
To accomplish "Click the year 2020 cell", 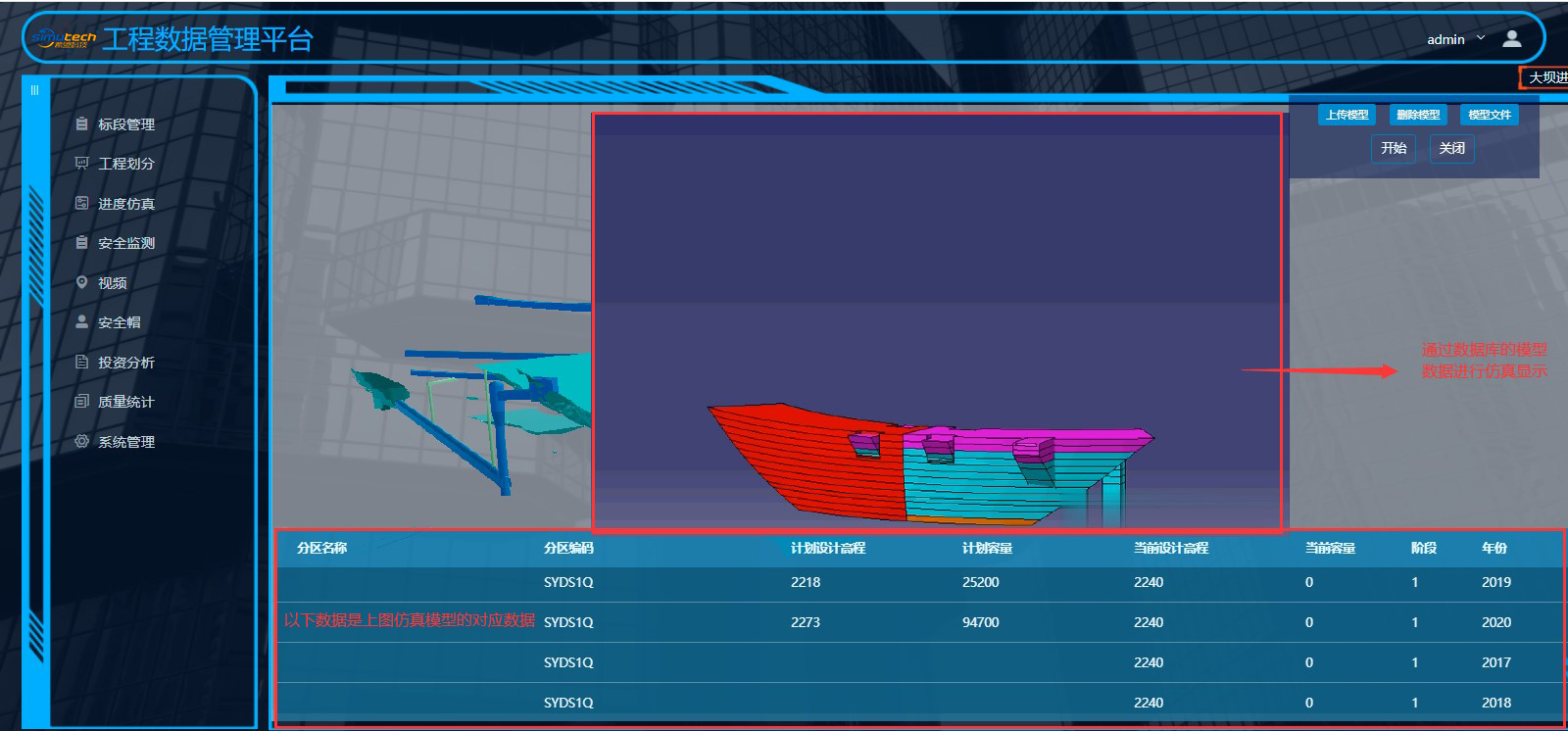I will pyautogui.click(x=1496, y=622).
